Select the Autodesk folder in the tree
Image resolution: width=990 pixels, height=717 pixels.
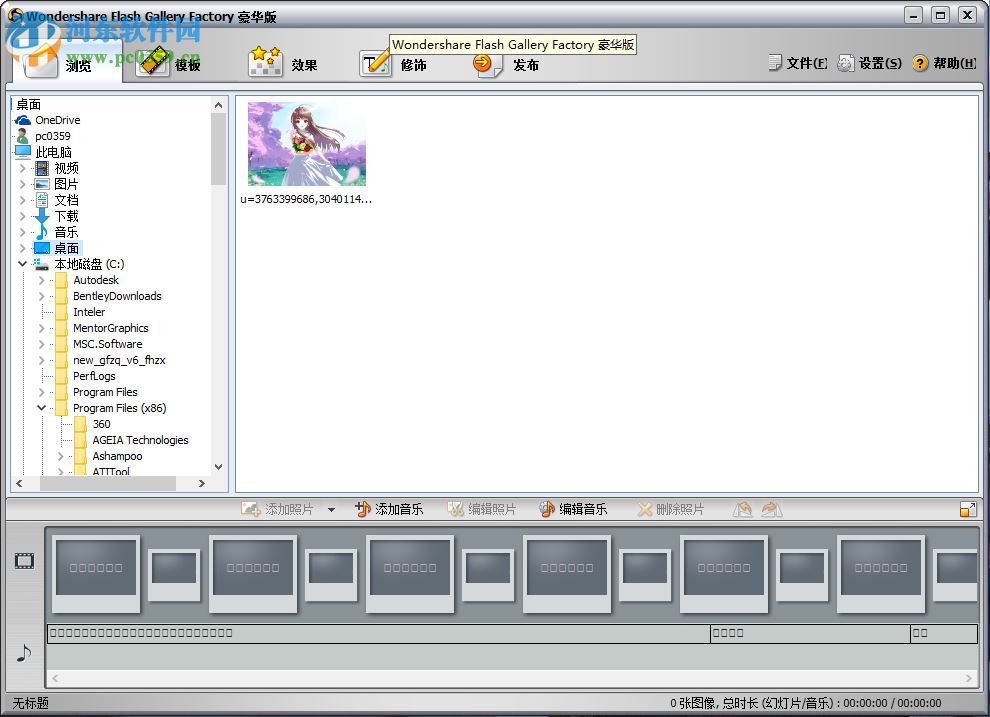96,280
